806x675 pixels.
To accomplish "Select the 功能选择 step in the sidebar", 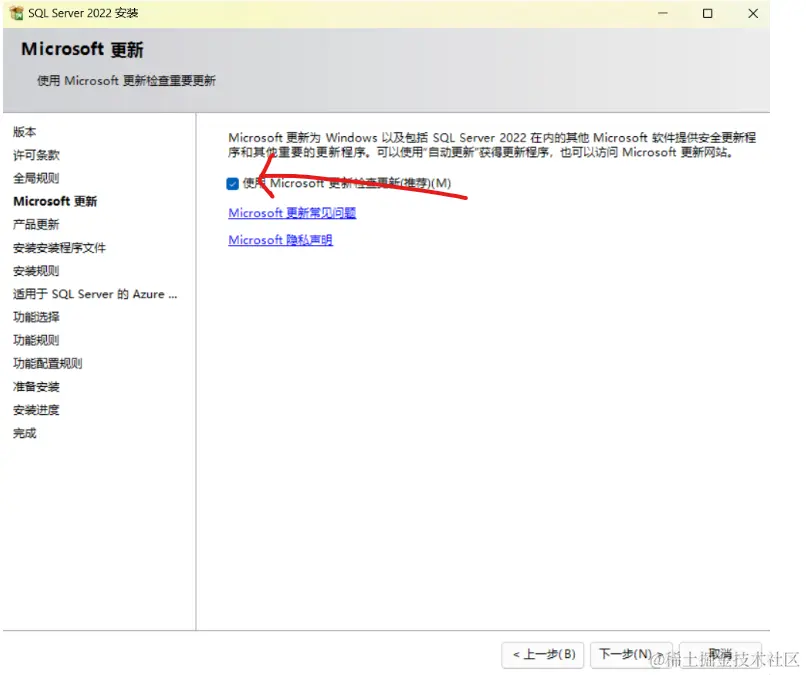I will click(36, 317).
